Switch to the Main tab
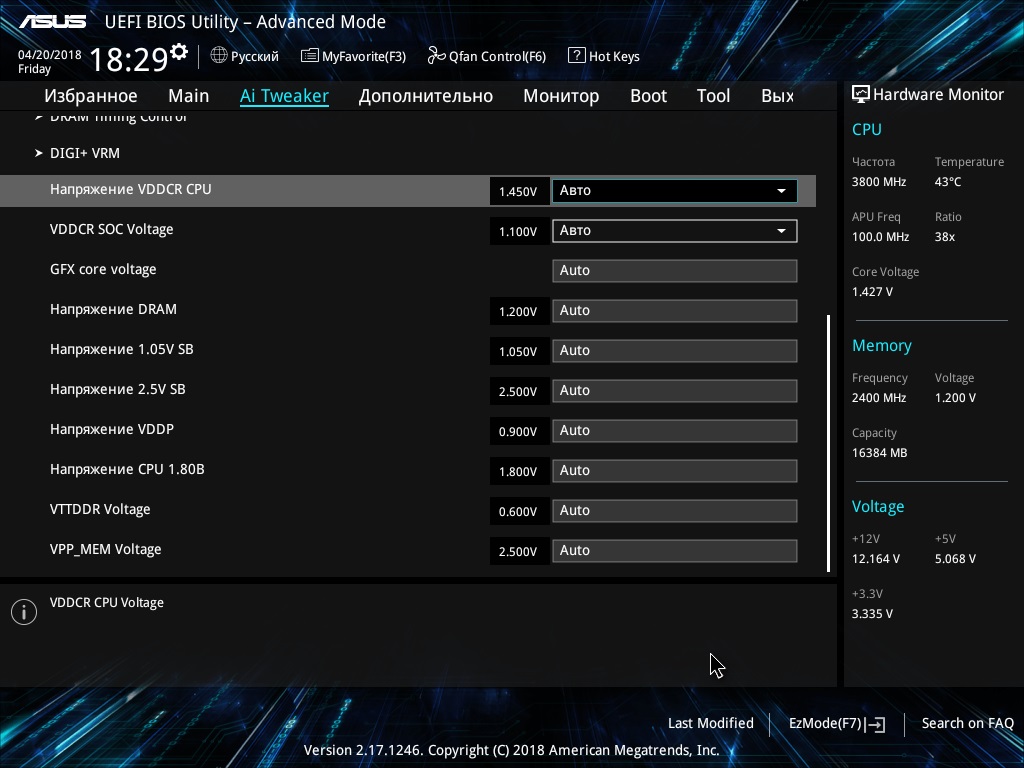1024x768 pixels. tap(189, 95)
